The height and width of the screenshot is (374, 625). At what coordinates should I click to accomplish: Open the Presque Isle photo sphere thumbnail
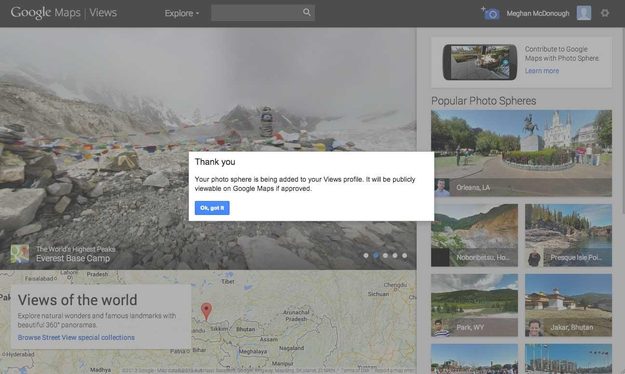coord(568,235)
